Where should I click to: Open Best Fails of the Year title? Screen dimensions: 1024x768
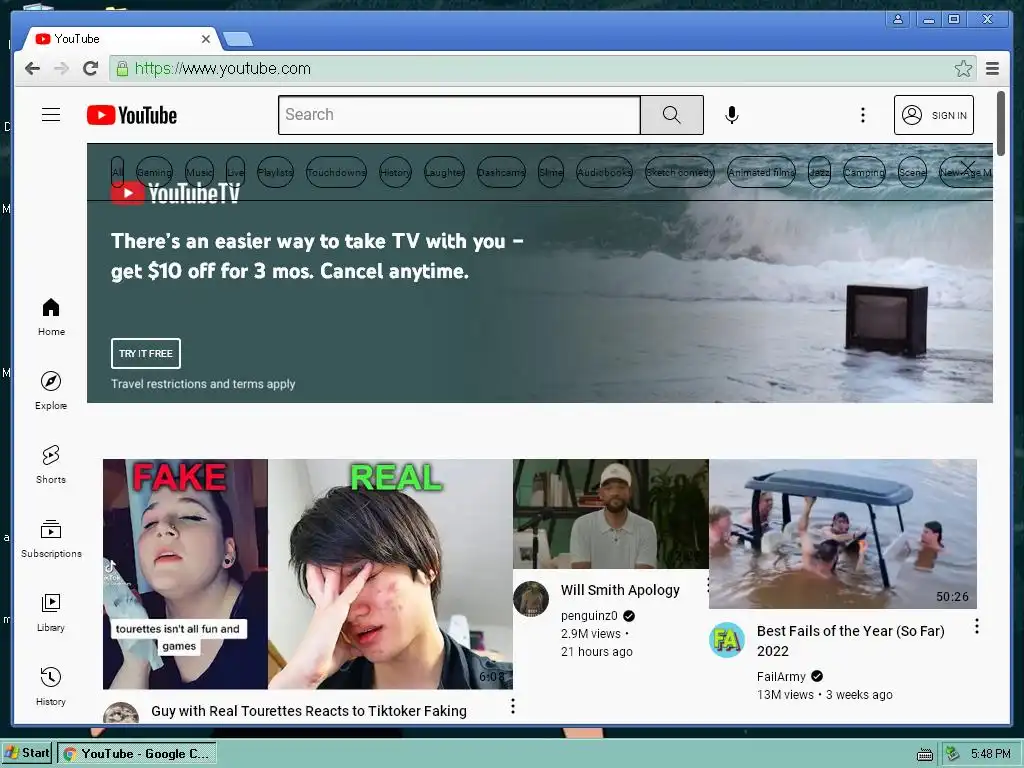pos(851,641)
